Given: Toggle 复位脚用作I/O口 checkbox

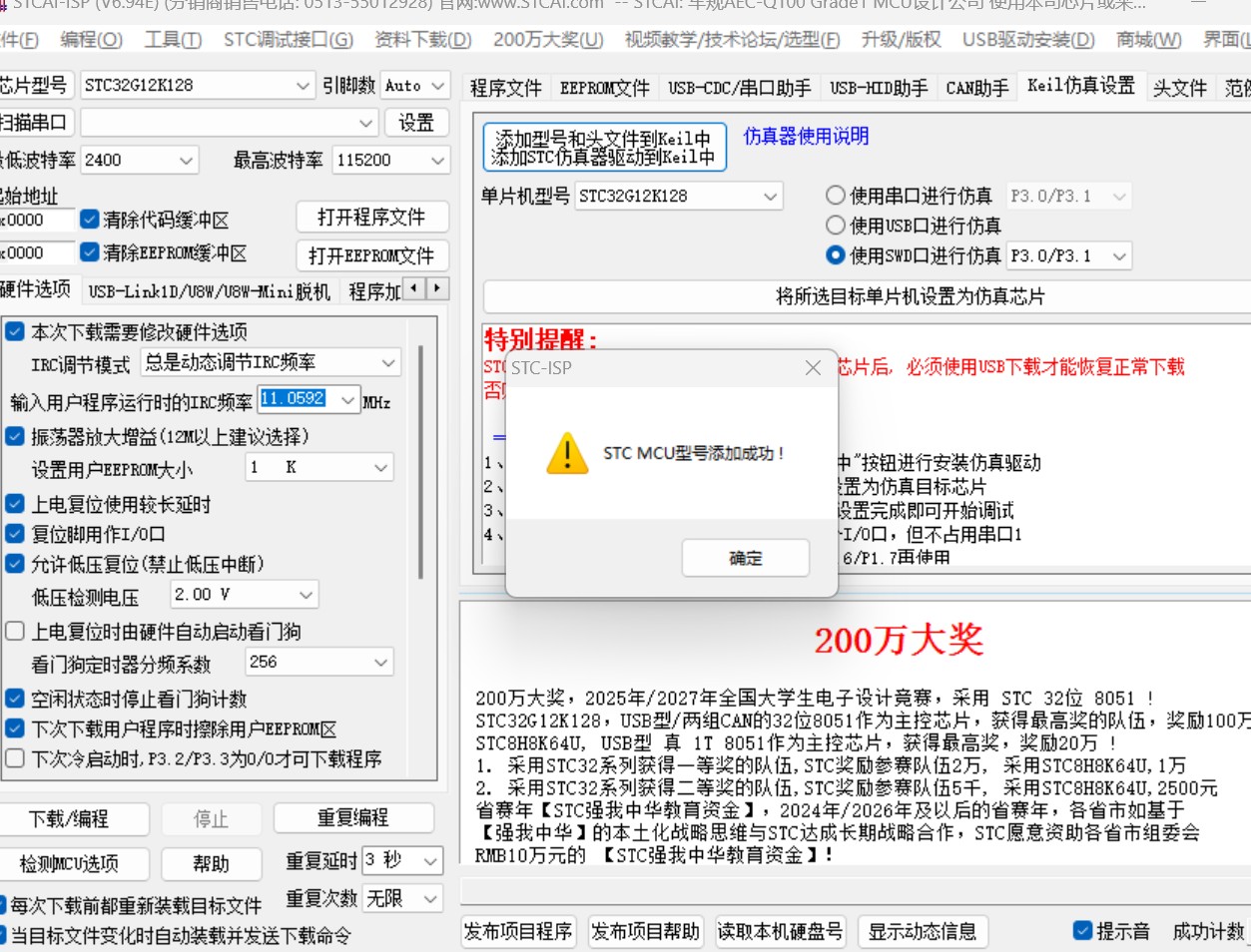Looking at the screenshot, I should (x=15, y=534).
